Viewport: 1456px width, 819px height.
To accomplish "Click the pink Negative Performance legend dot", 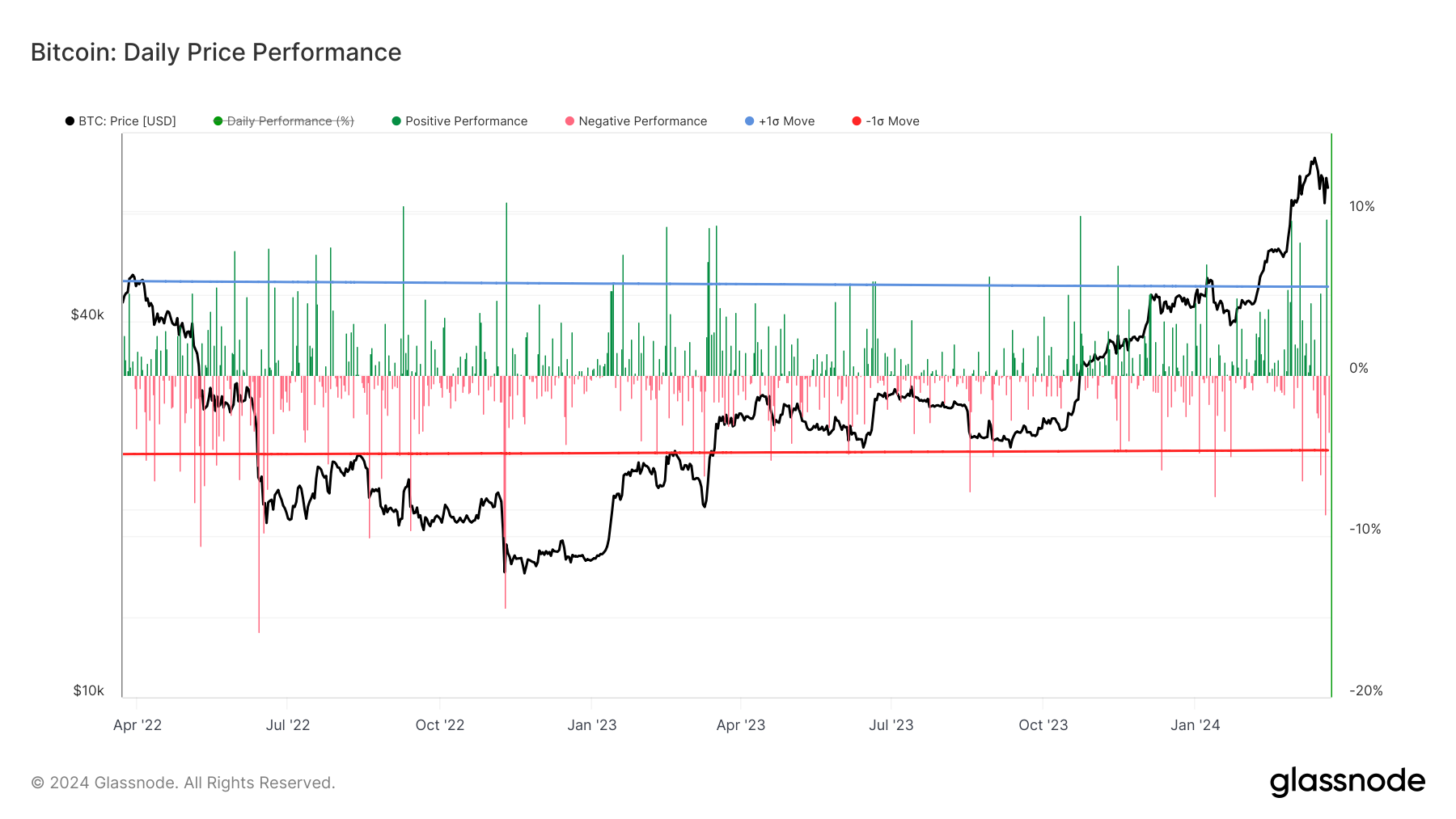I will (569, 121).
